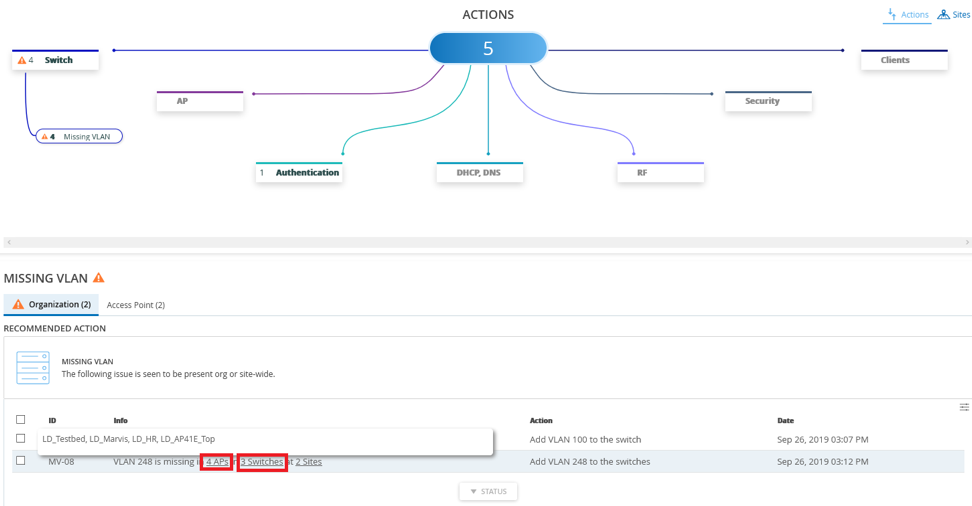
Task: Open the Security category
Action: (768, 101)
